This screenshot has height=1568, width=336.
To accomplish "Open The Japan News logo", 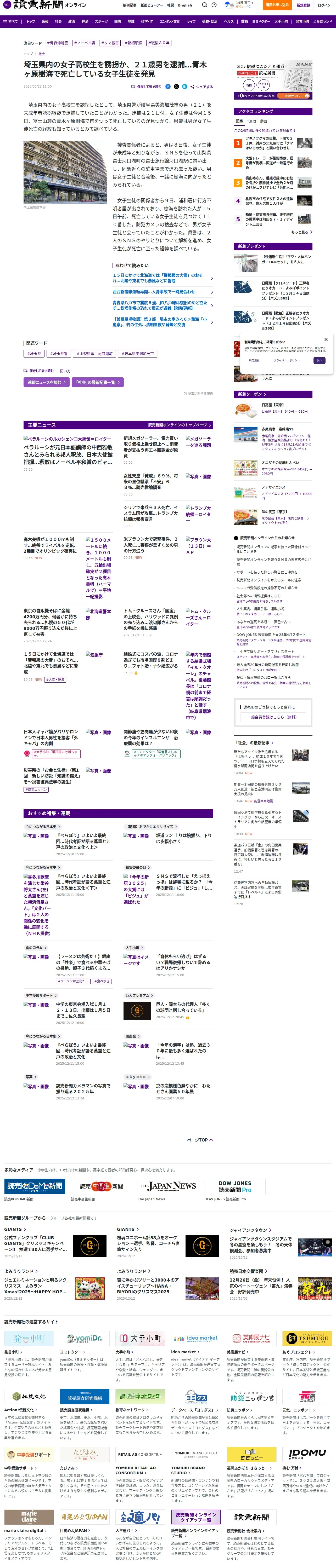I will click(168, 1187).
